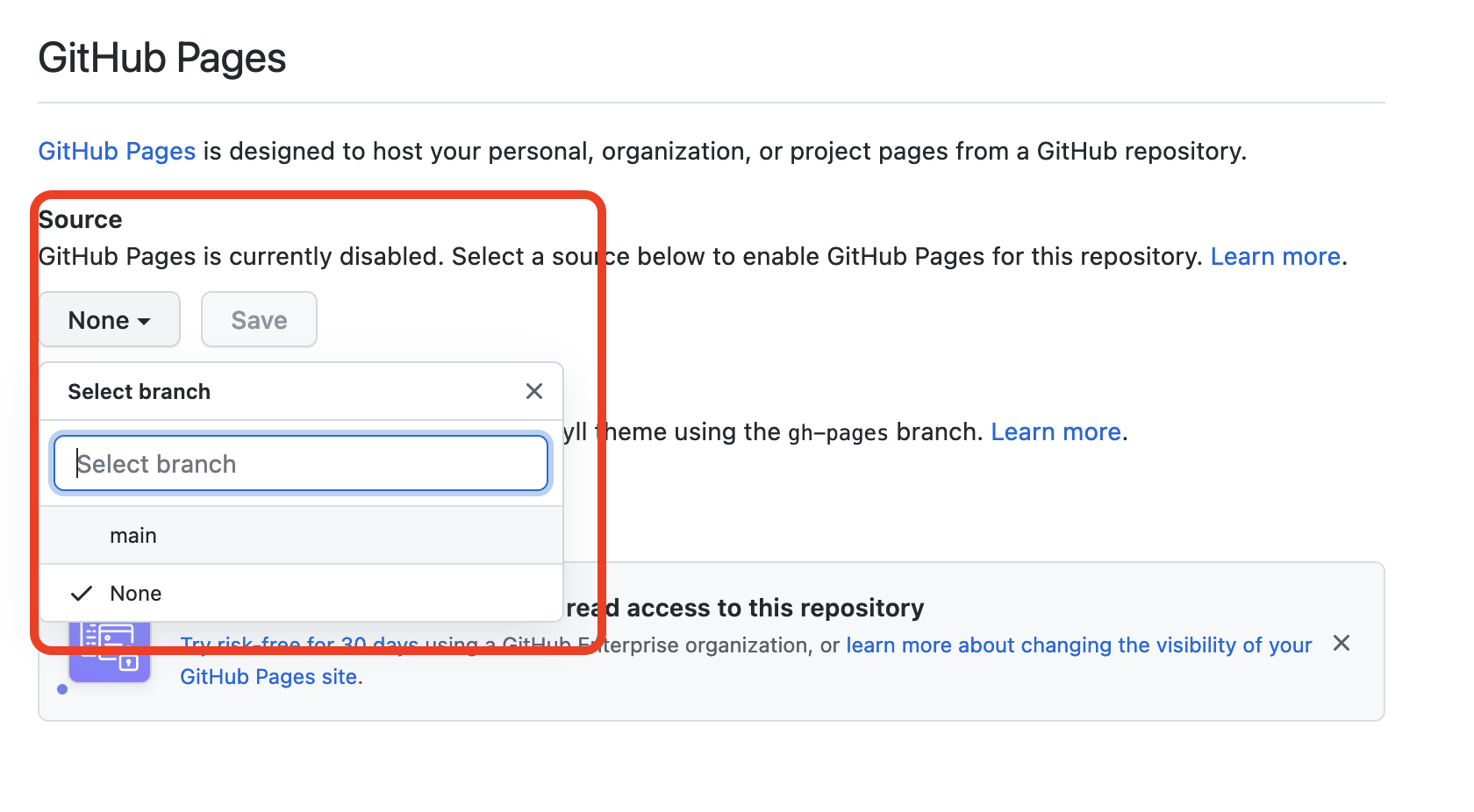Click the Source section heading
Viewport: 1474px width, 812px height.
click(81, 219)
